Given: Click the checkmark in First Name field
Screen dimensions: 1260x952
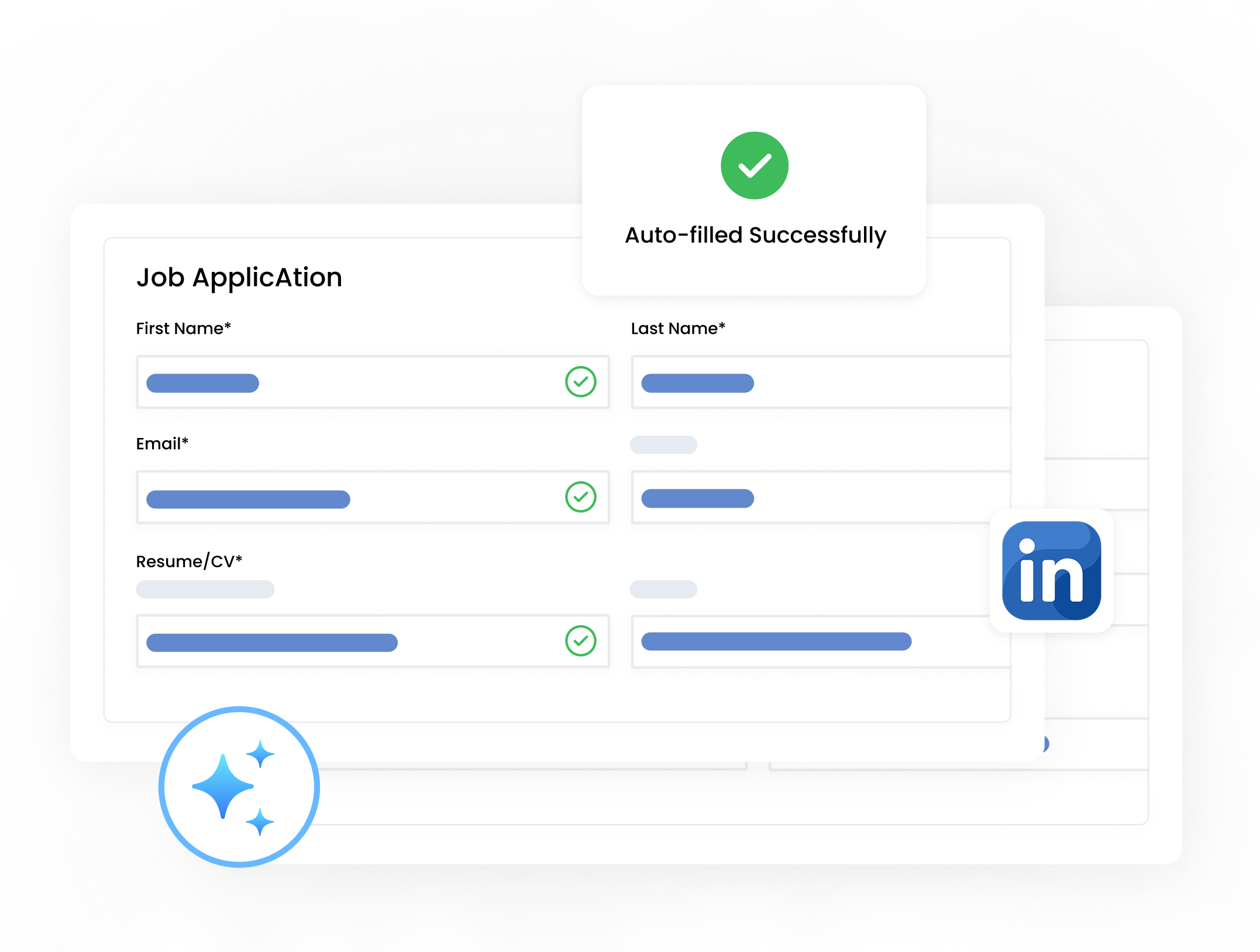Looking at the screenshot, I should [581, 382].
